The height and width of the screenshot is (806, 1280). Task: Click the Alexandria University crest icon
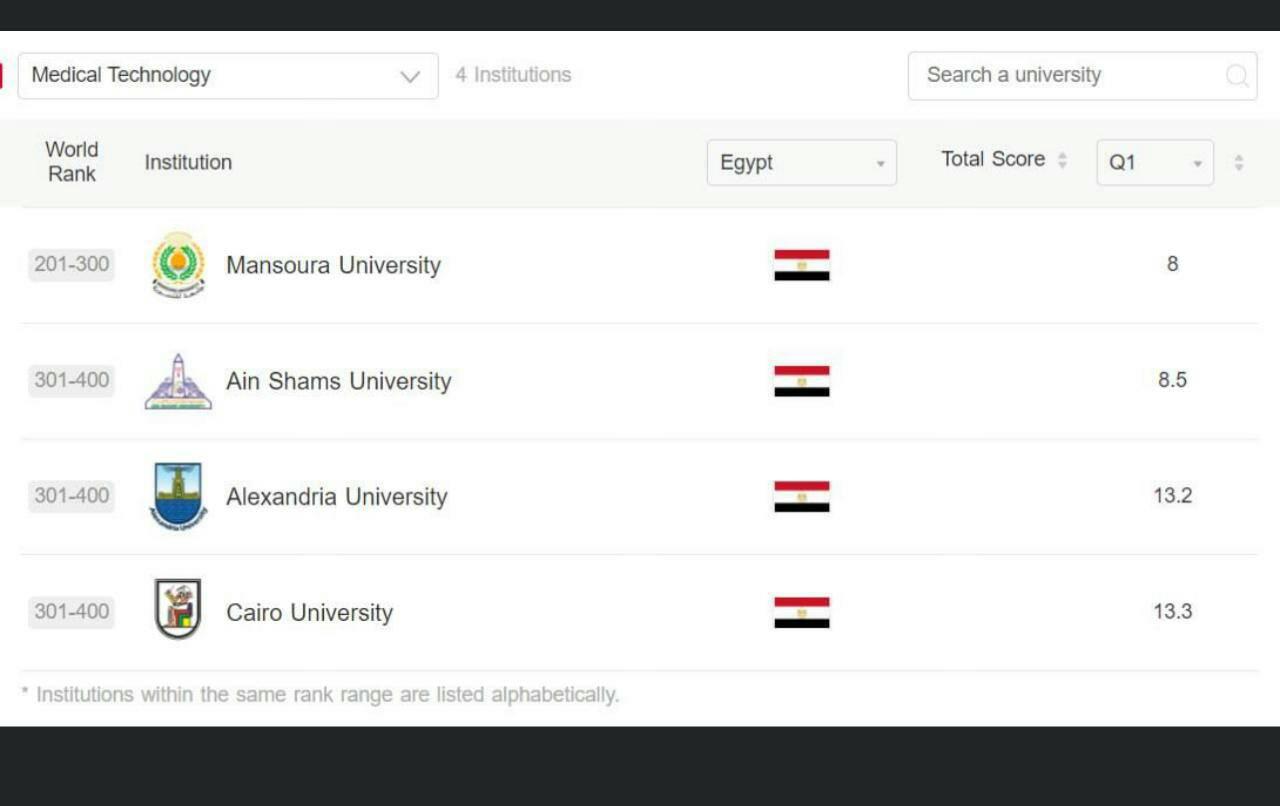coord(178,496)
